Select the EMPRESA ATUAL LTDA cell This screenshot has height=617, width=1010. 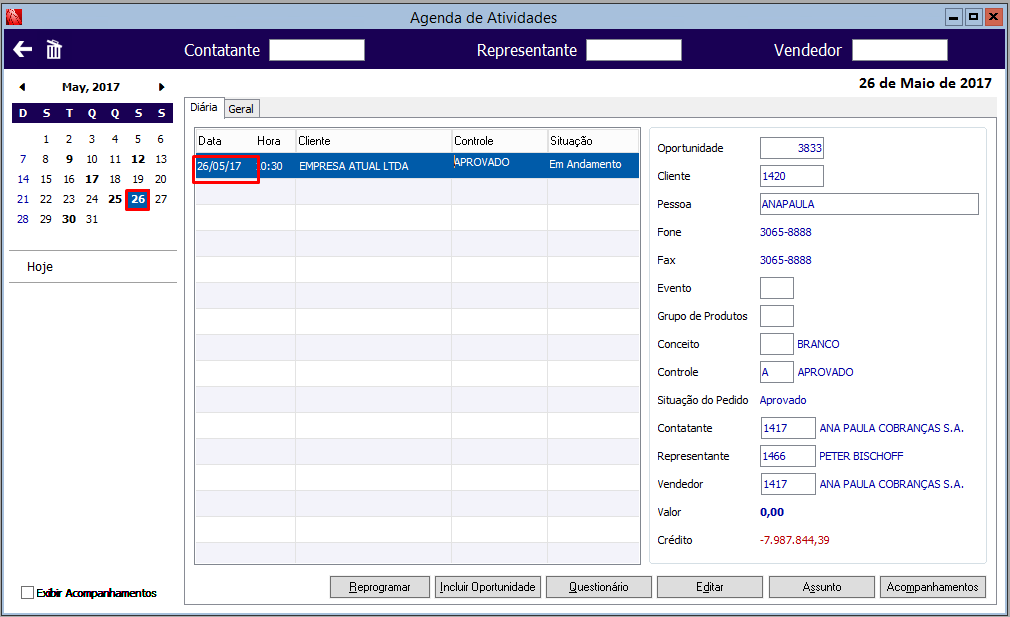click(374, 166)
